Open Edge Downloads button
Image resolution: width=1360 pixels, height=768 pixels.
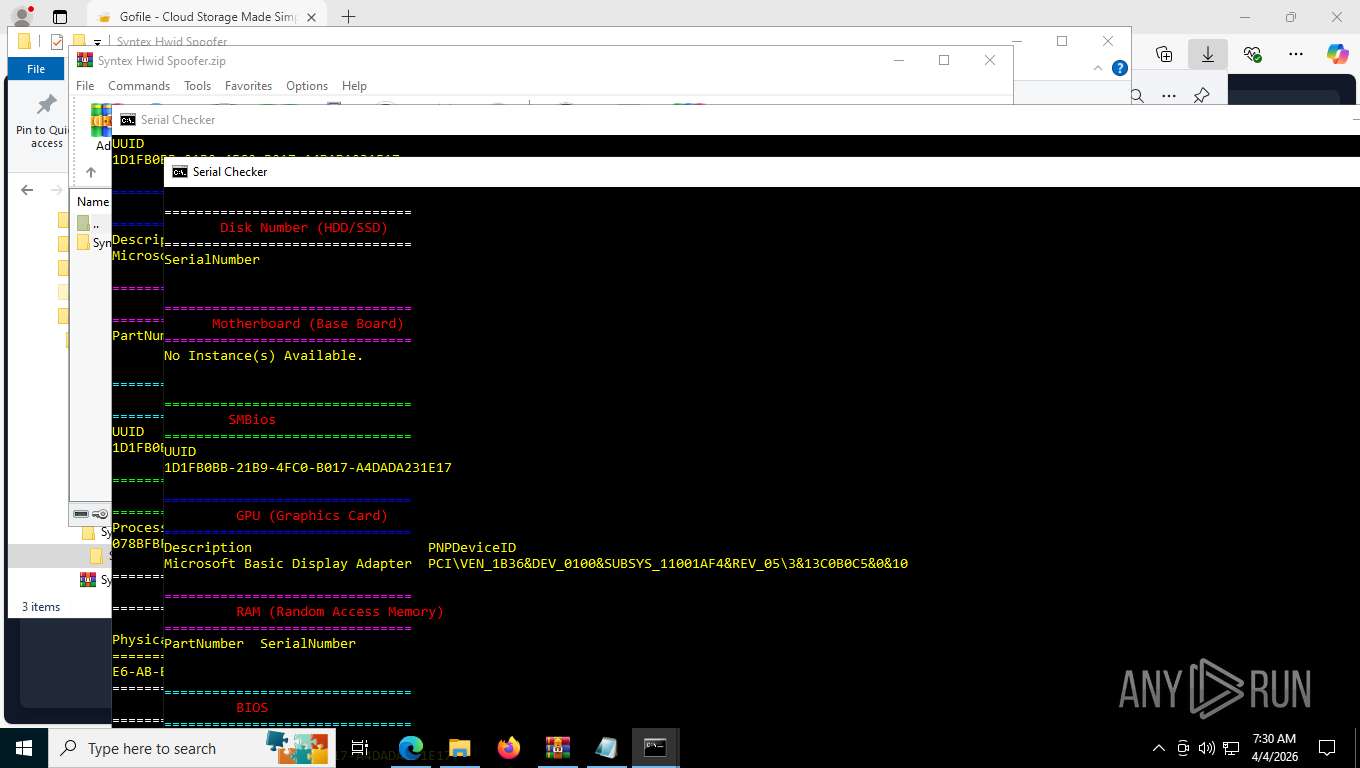pyautogui.click(x=1207, y=54)
